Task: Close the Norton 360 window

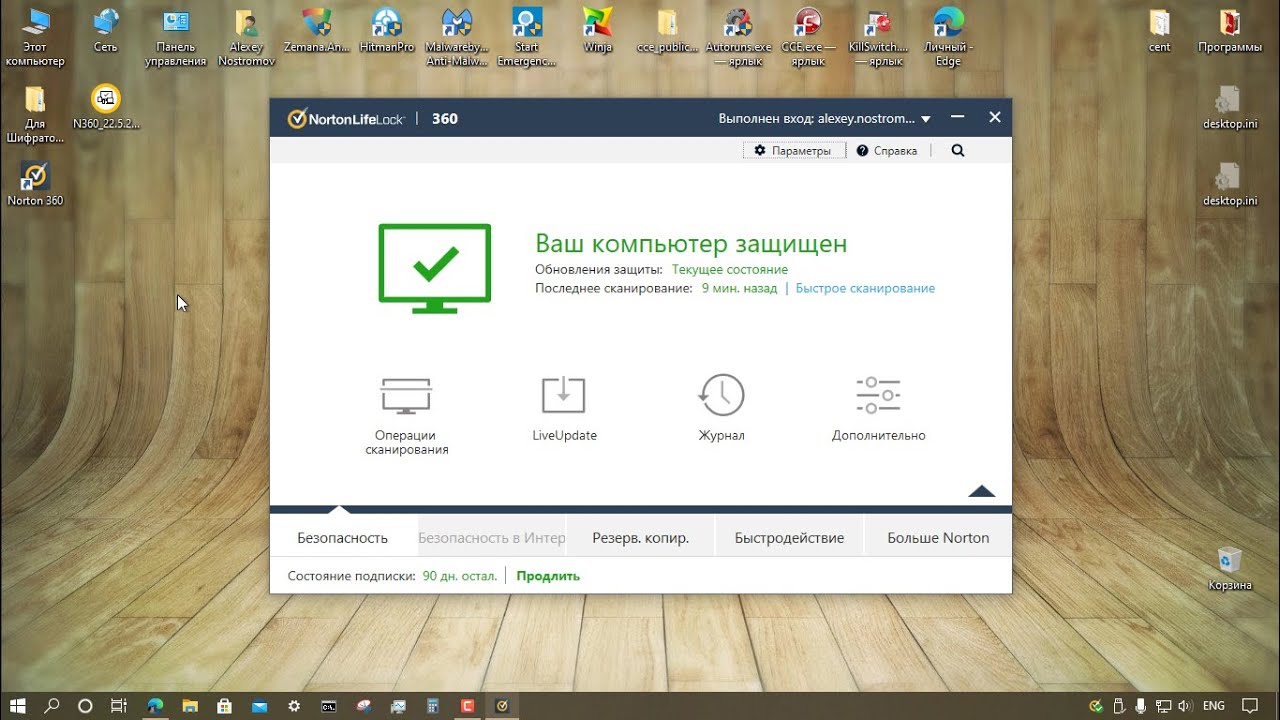Action: pos(994,118)
